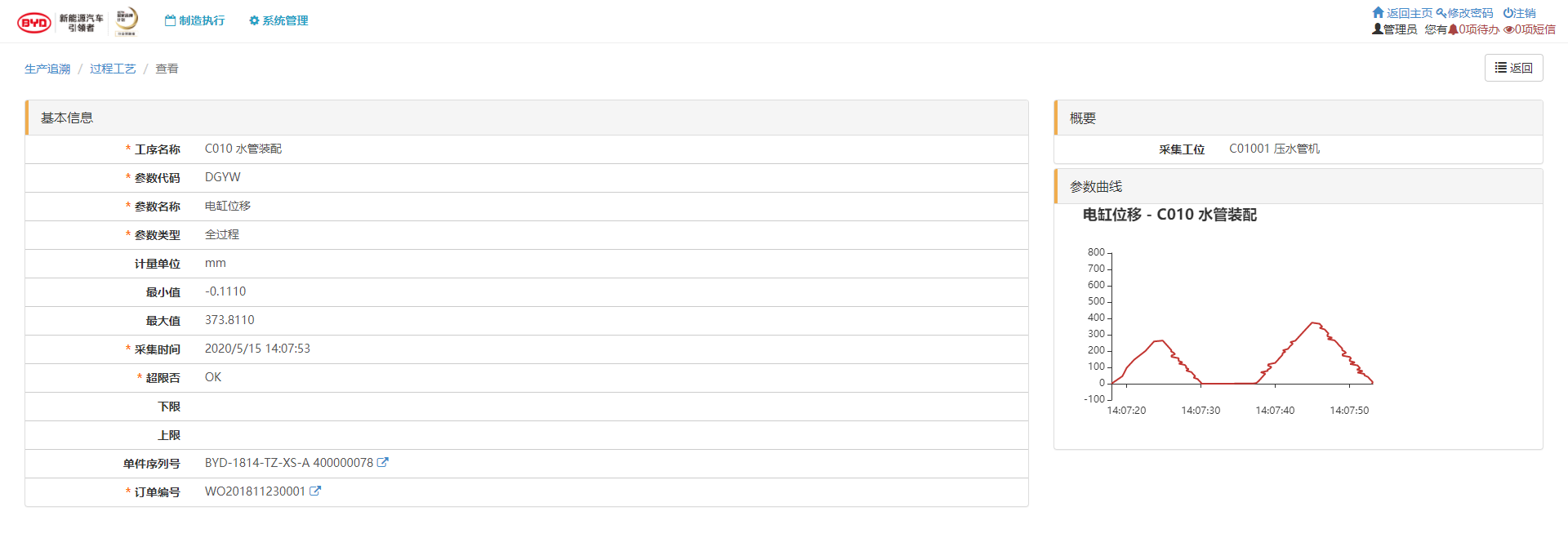The height and width of the screenshot is (538, 1568).
Task: Open the 系统管理 menu
Action: (x=278, y=20)
